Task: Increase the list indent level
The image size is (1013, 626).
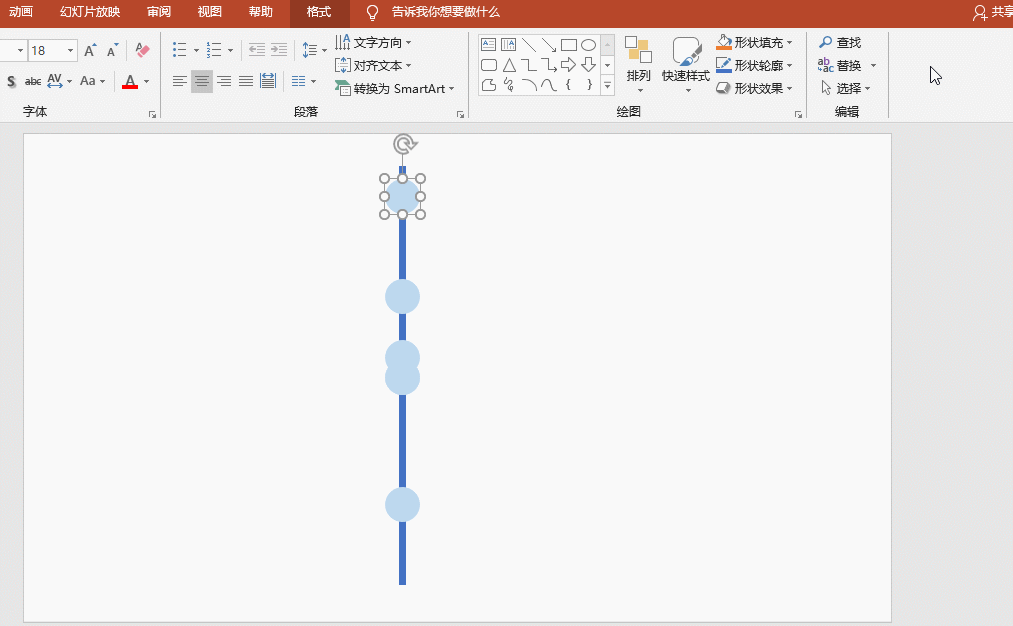Action: (x=279, y=50)
